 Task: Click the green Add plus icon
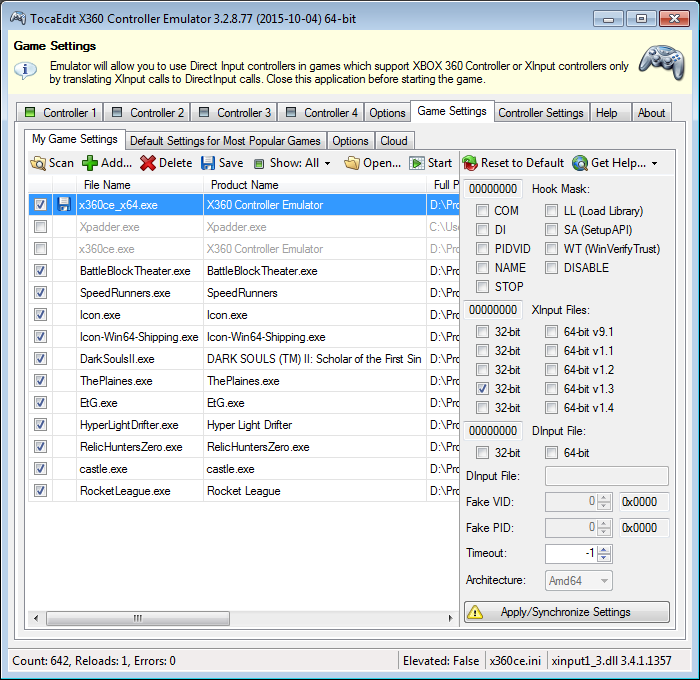point(90,163)
